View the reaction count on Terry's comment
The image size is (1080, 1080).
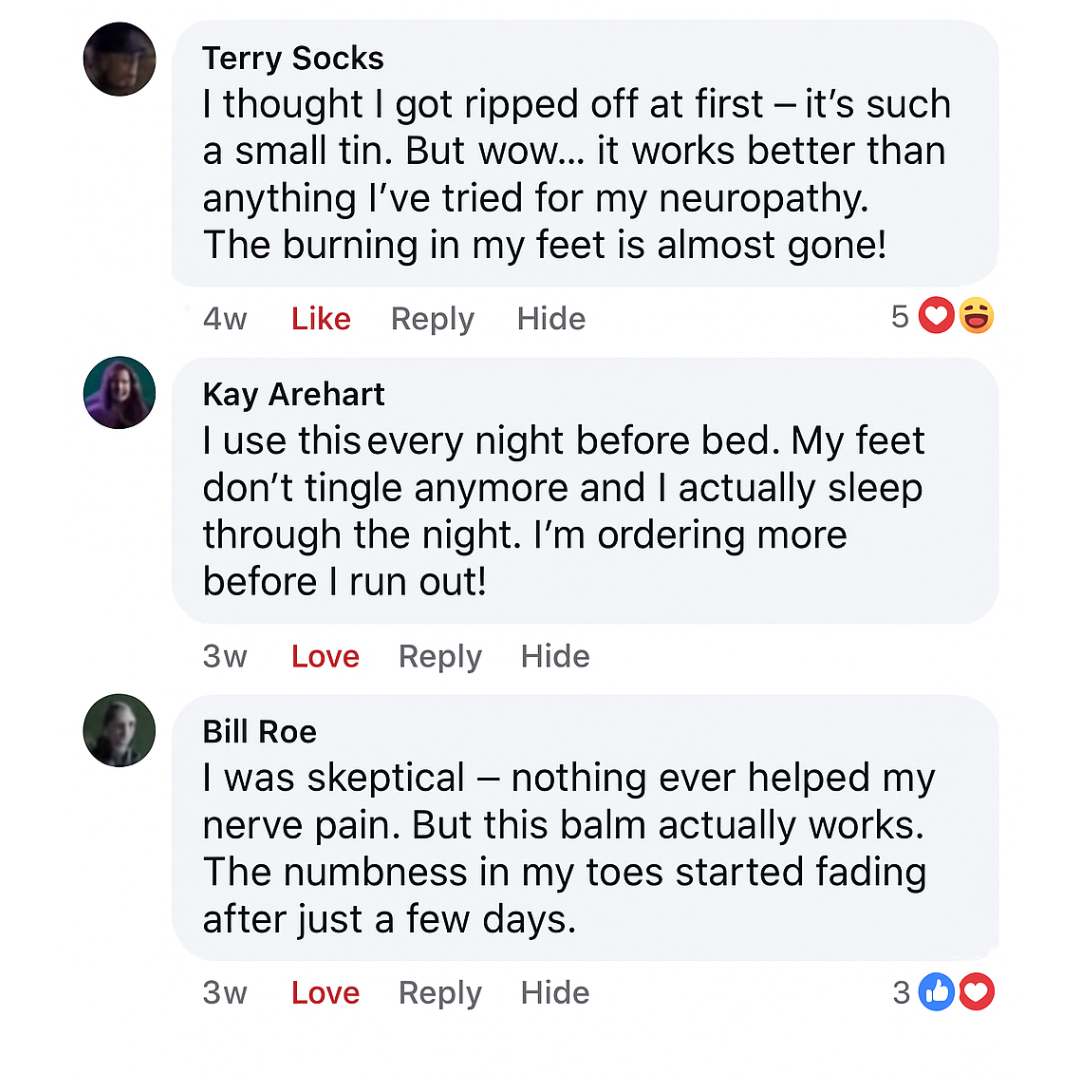pyautogui.click(x=900, y=318)
